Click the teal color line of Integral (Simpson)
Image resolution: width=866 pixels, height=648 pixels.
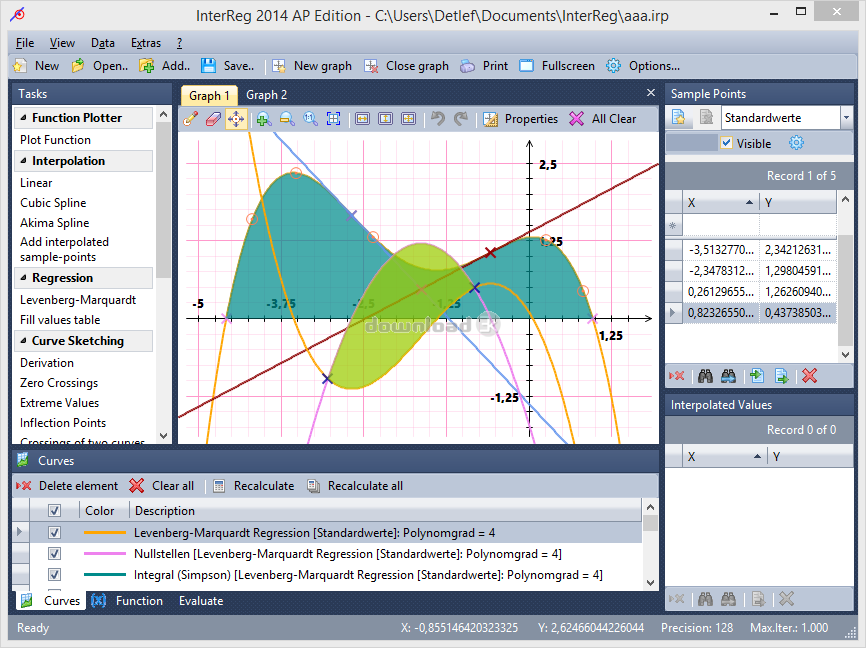[x=105, y=575]
